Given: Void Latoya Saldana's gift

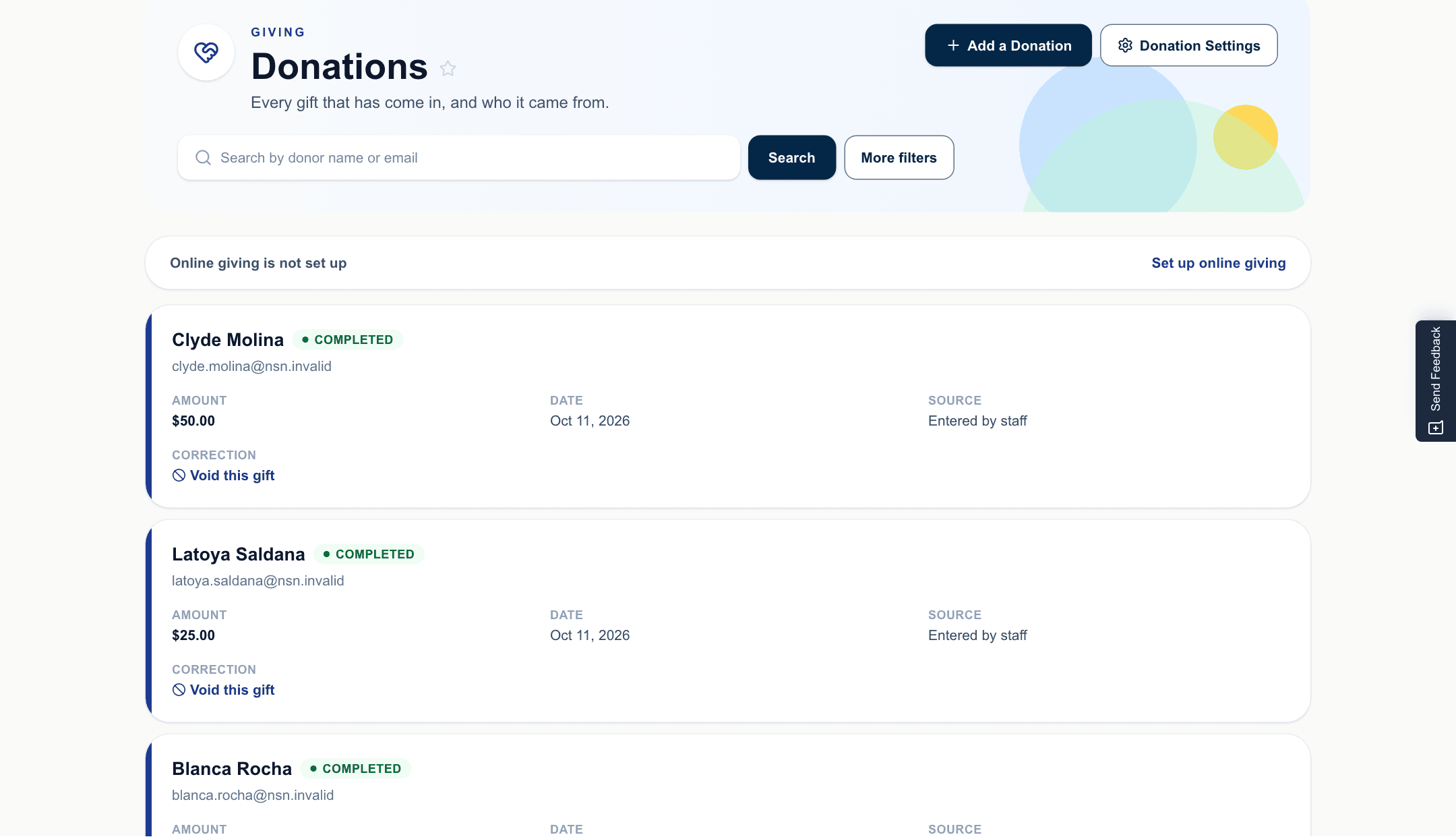Looking at the screenshot, I should point(224,690).
